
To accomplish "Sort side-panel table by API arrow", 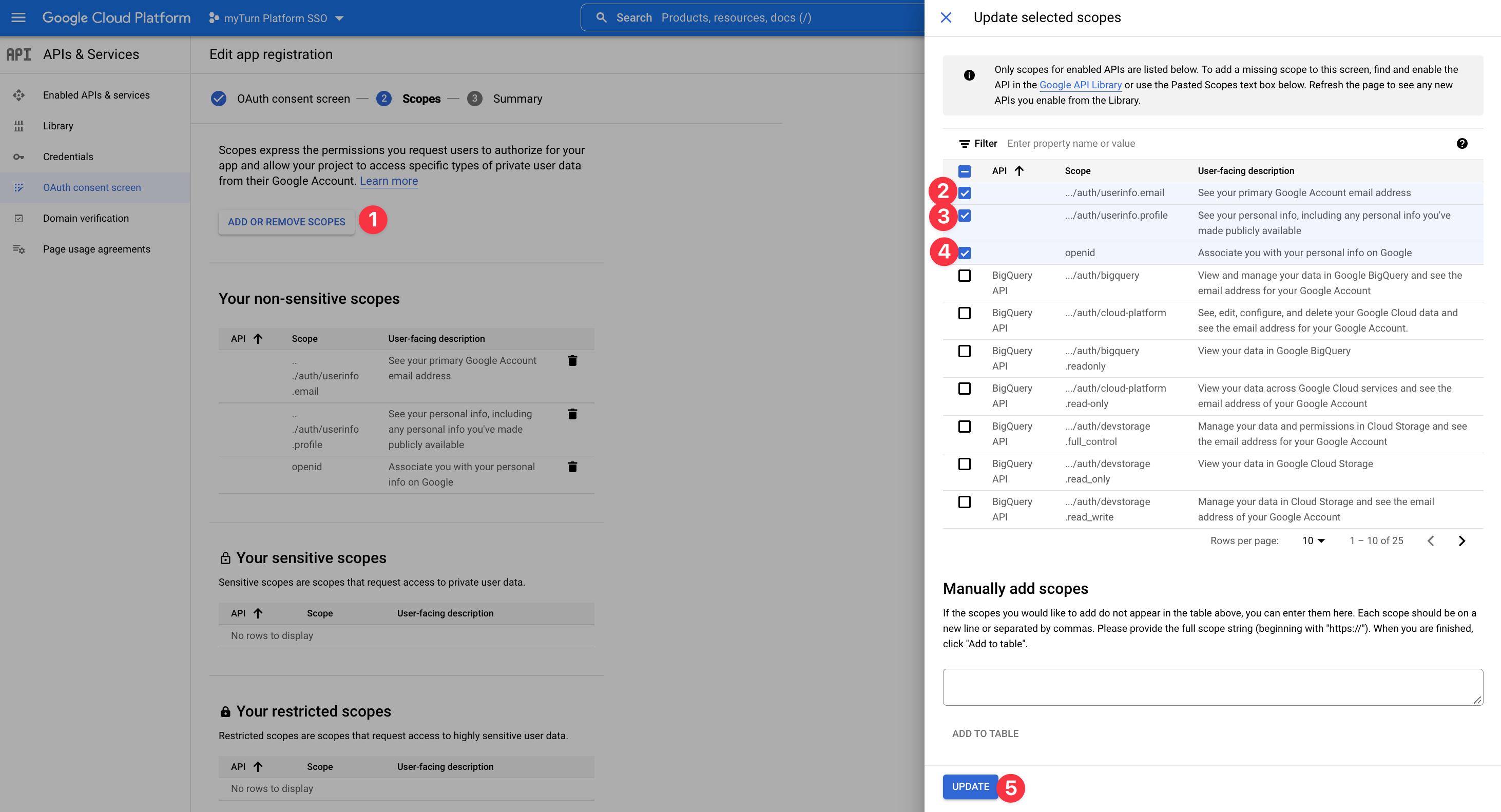I will [x=1018, y=171].
